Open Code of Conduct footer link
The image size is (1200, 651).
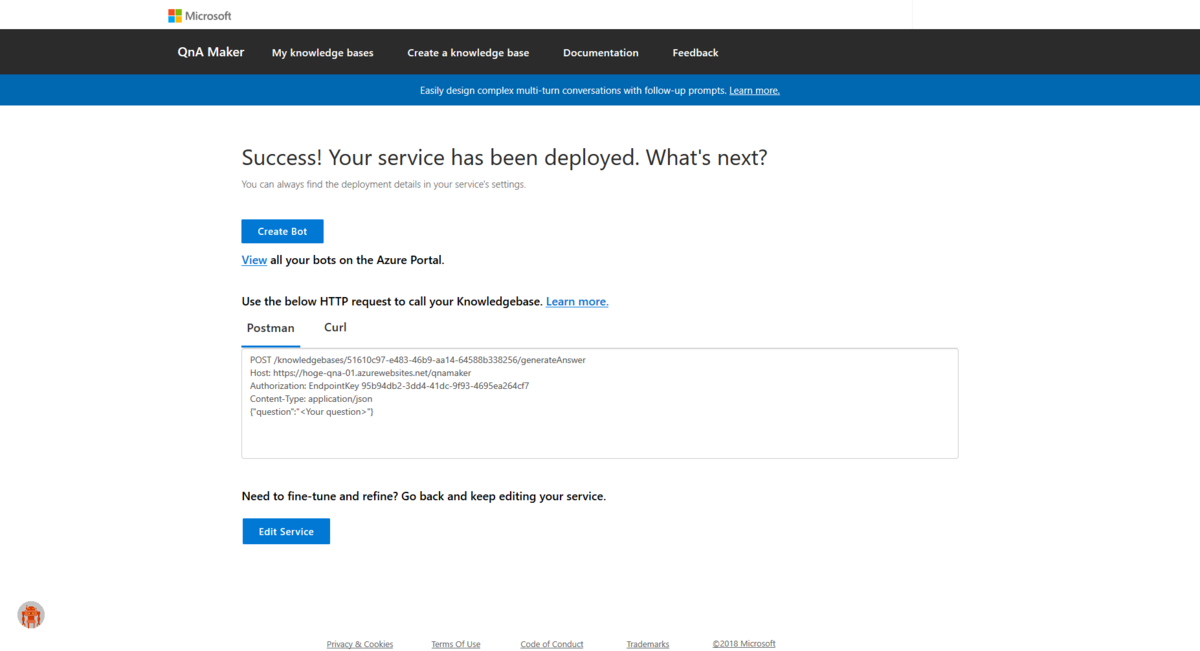point(552,644)
